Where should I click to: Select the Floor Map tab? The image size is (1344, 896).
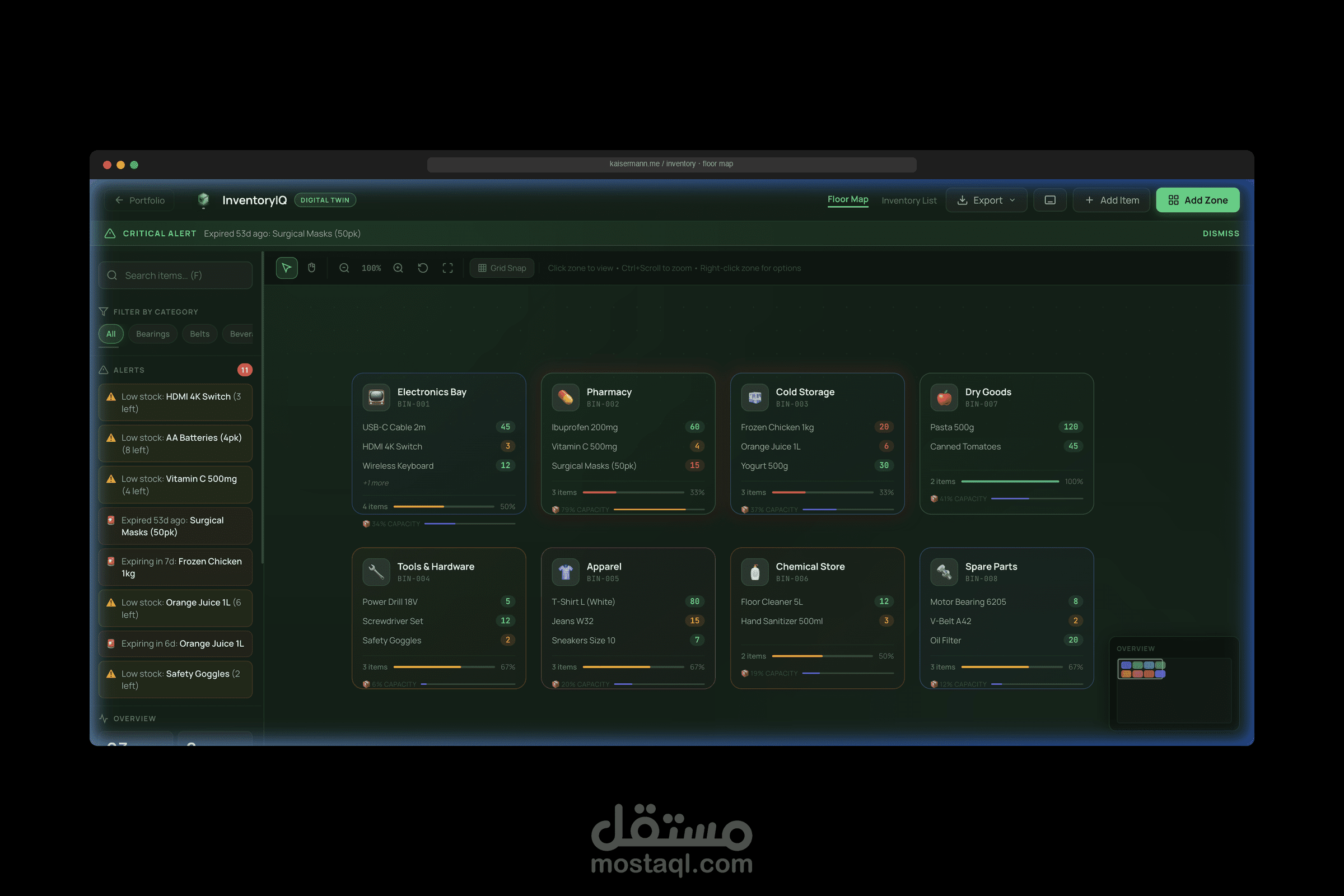coord(847,199)
